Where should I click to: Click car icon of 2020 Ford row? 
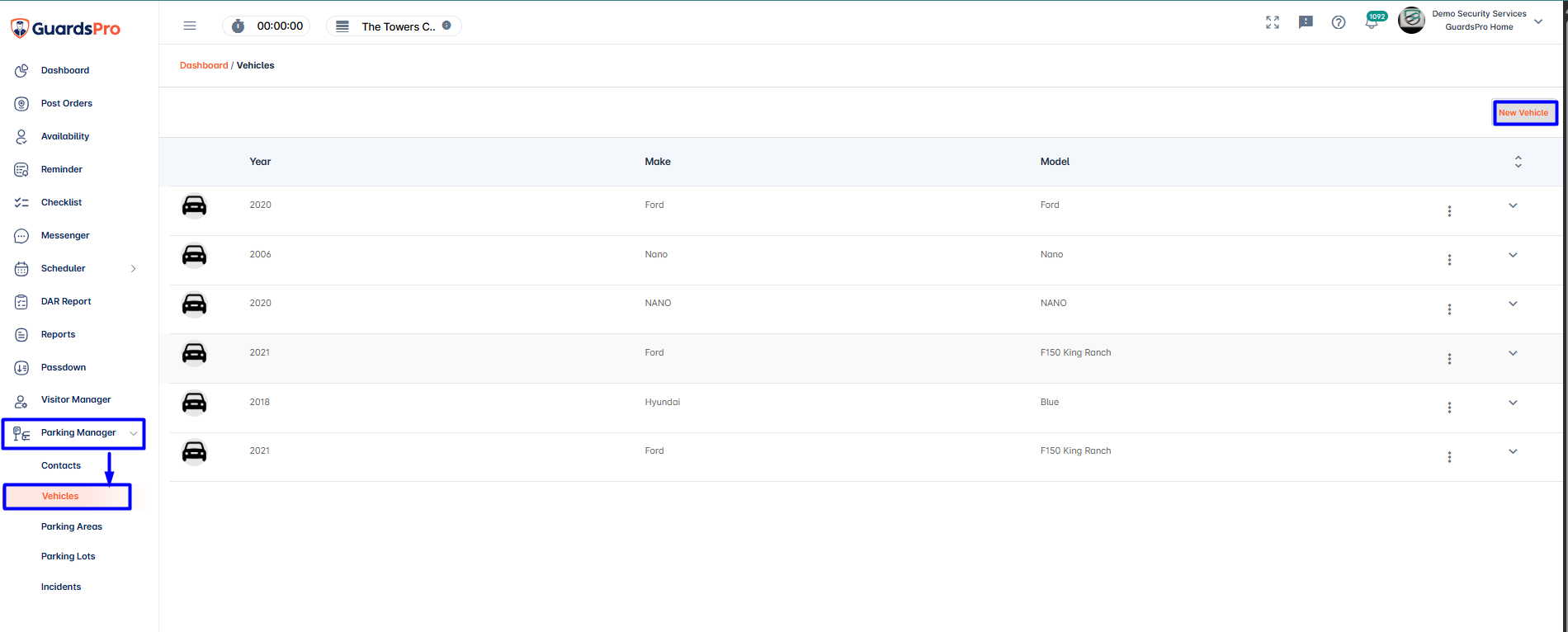[x=194, y=205]
